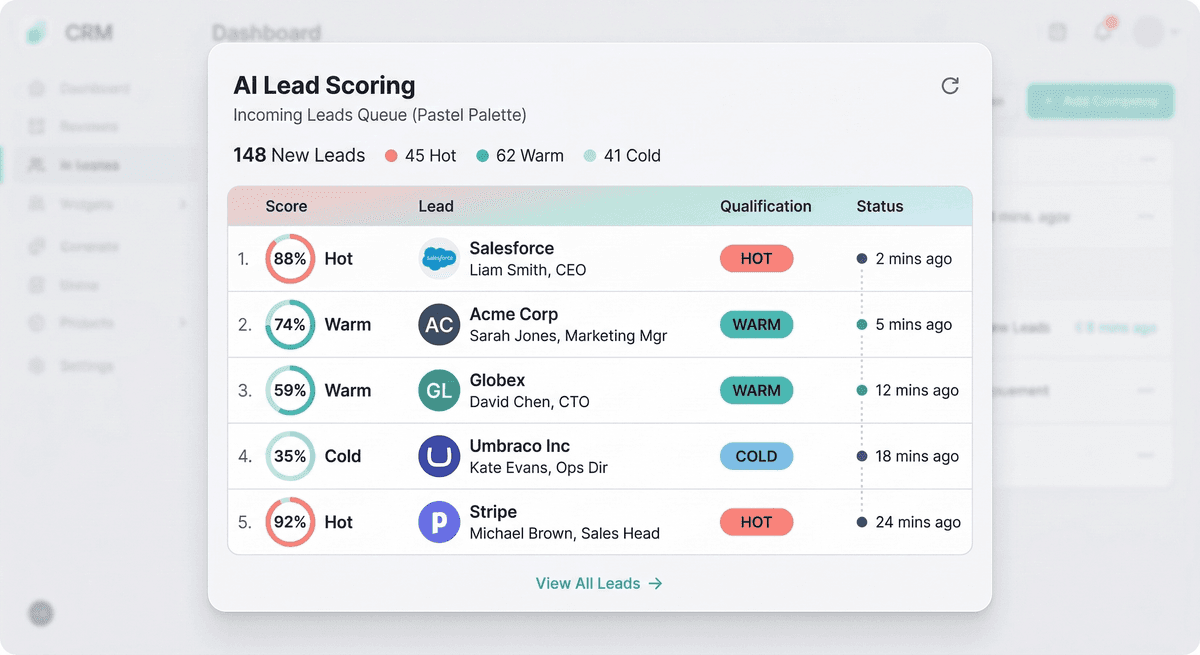The image size is (1200, 655).
Task: Open the profile avatar dropdown
Action: (x=1146, y=31)
